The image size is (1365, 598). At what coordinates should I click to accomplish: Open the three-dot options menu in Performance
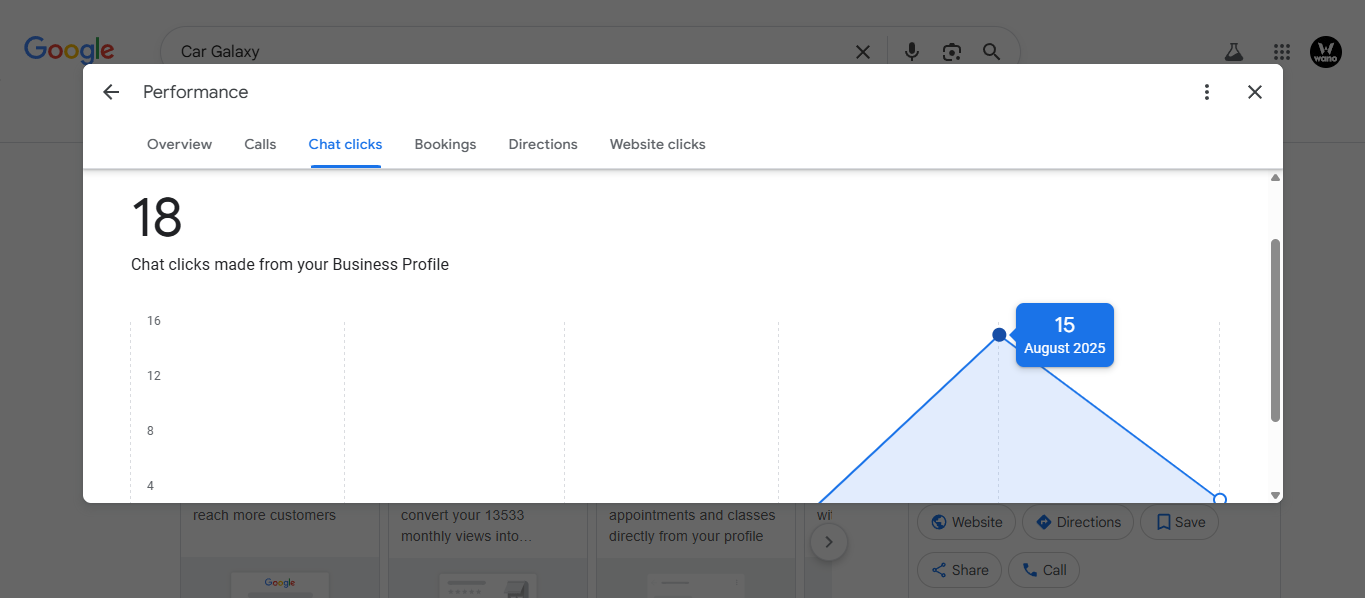1206,91
